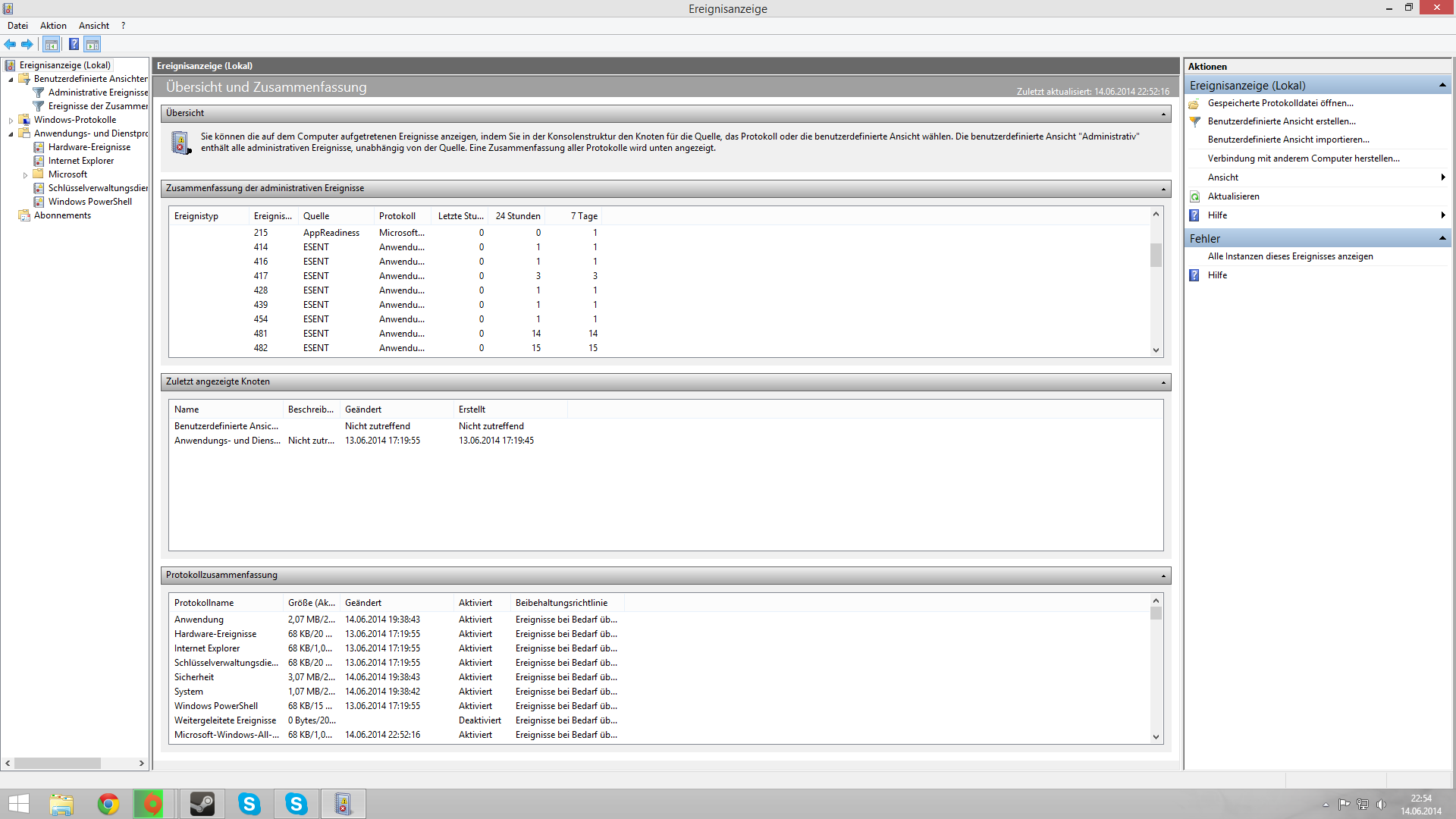Click the horizontal scrollbar in tree pane
This screenshot has height=819, width=1456.
pyautogui.click(x=58, y=763)
